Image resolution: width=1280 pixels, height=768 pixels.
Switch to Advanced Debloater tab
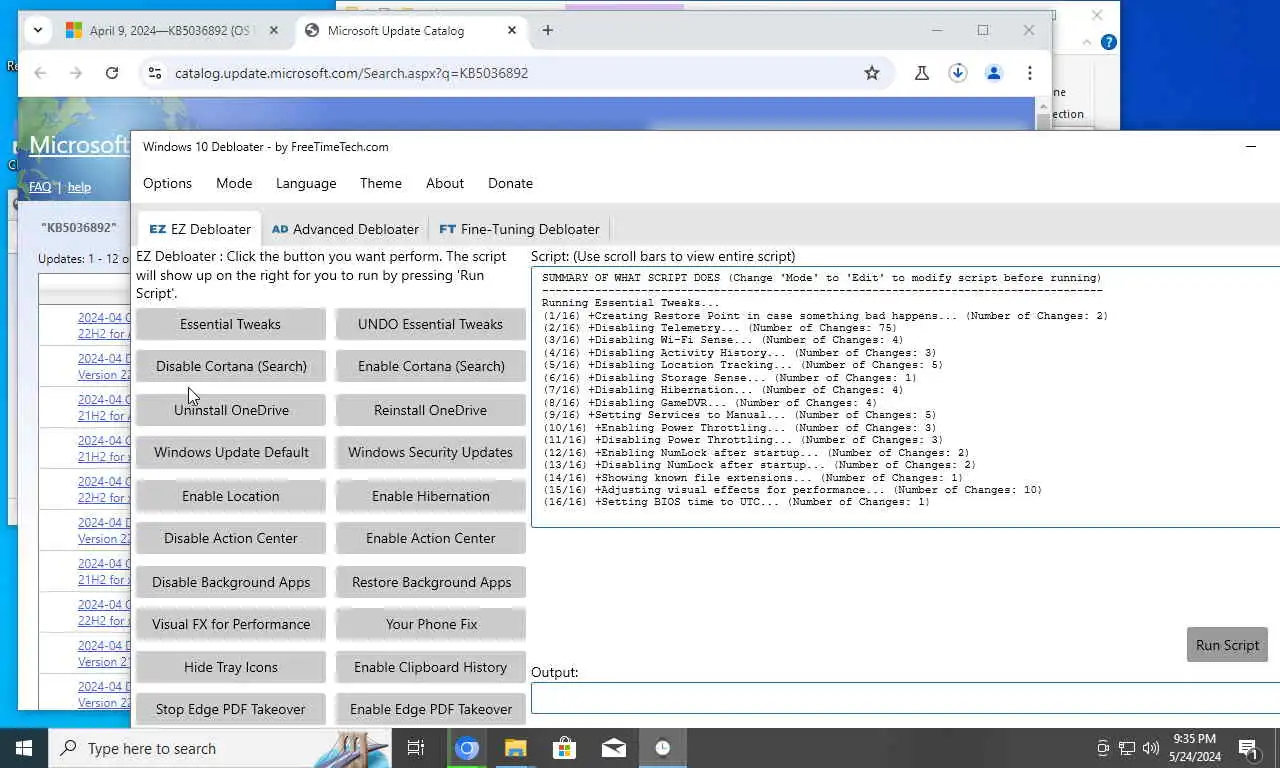(x=345, y=229)
